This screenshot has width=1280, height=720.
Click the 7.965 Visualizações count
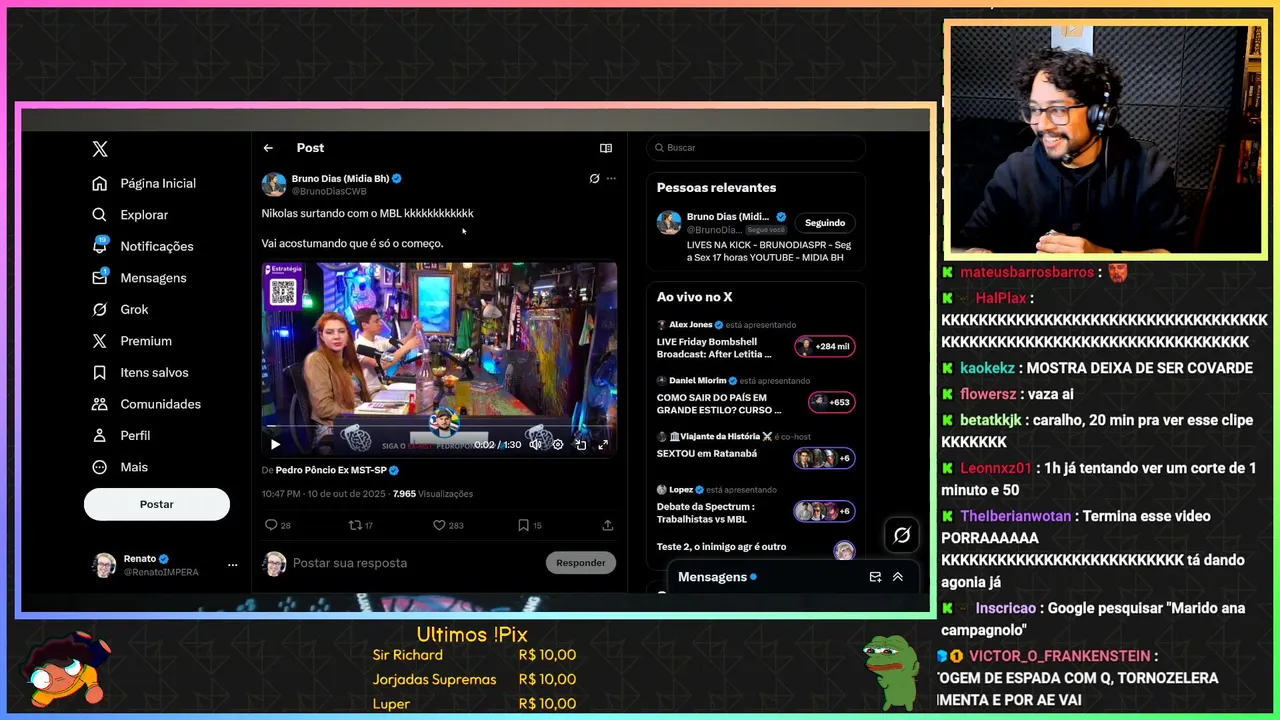[433, 494]
